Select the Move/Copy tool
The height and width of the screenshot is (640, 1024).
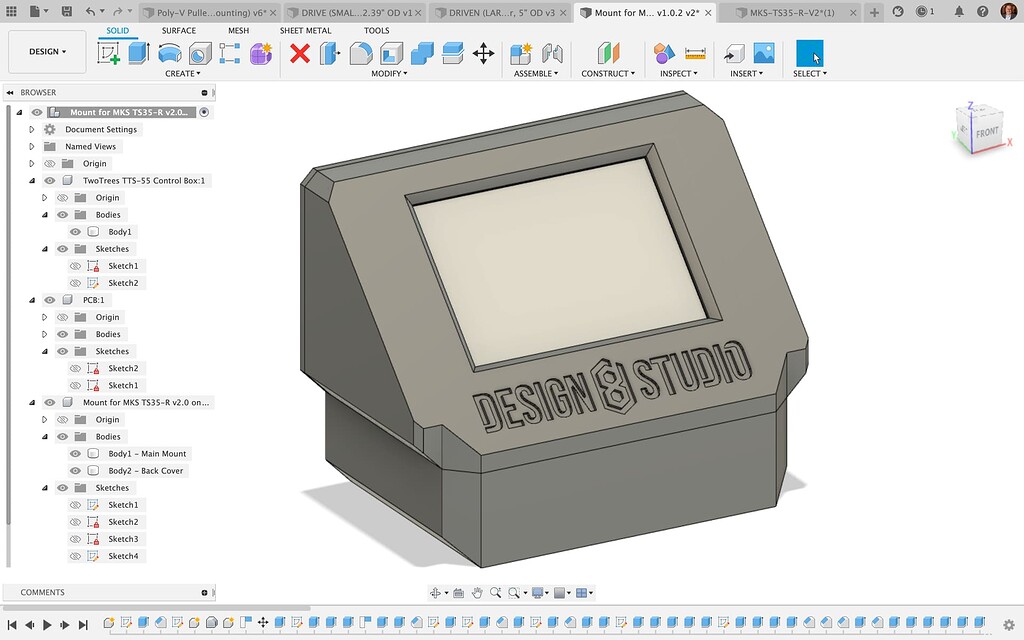tap(483, 53)
